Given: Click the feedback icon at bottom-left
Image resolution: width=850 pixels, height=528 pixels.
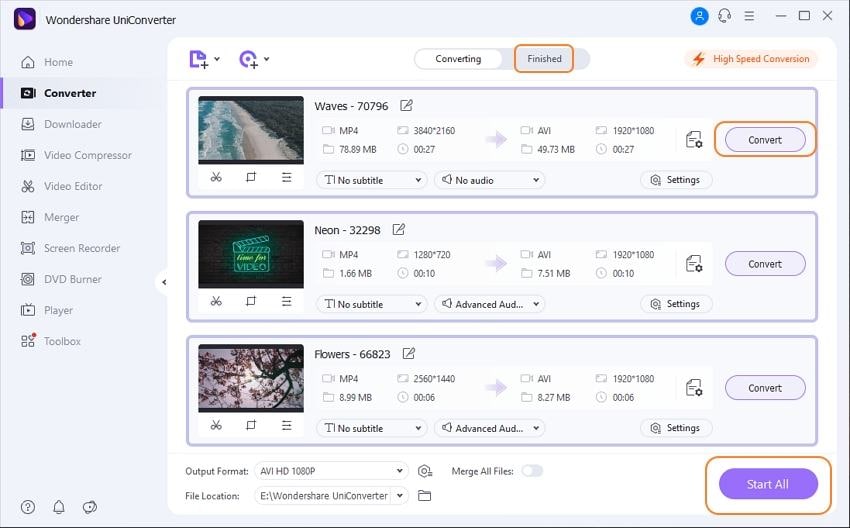Looking at the screenshot, I should [89, 507].
